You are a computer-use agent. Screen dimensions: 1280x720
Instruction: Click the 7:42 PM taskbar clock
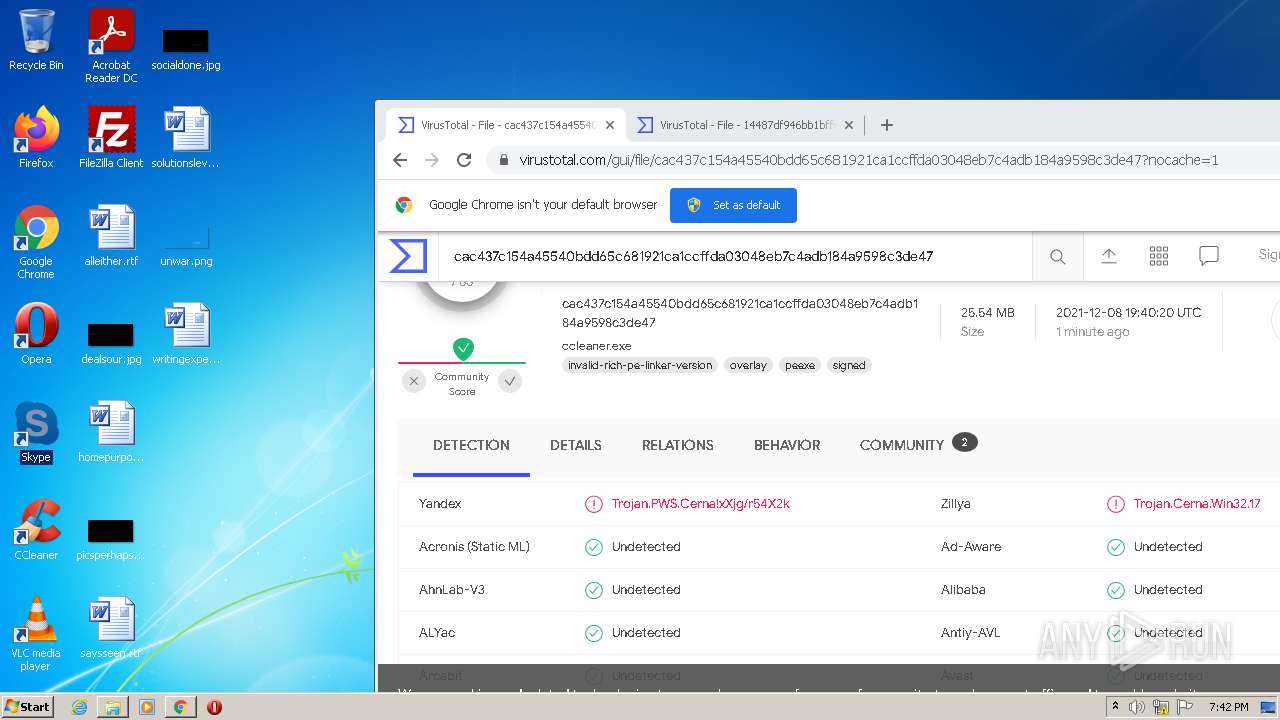tap(1228, 707)
